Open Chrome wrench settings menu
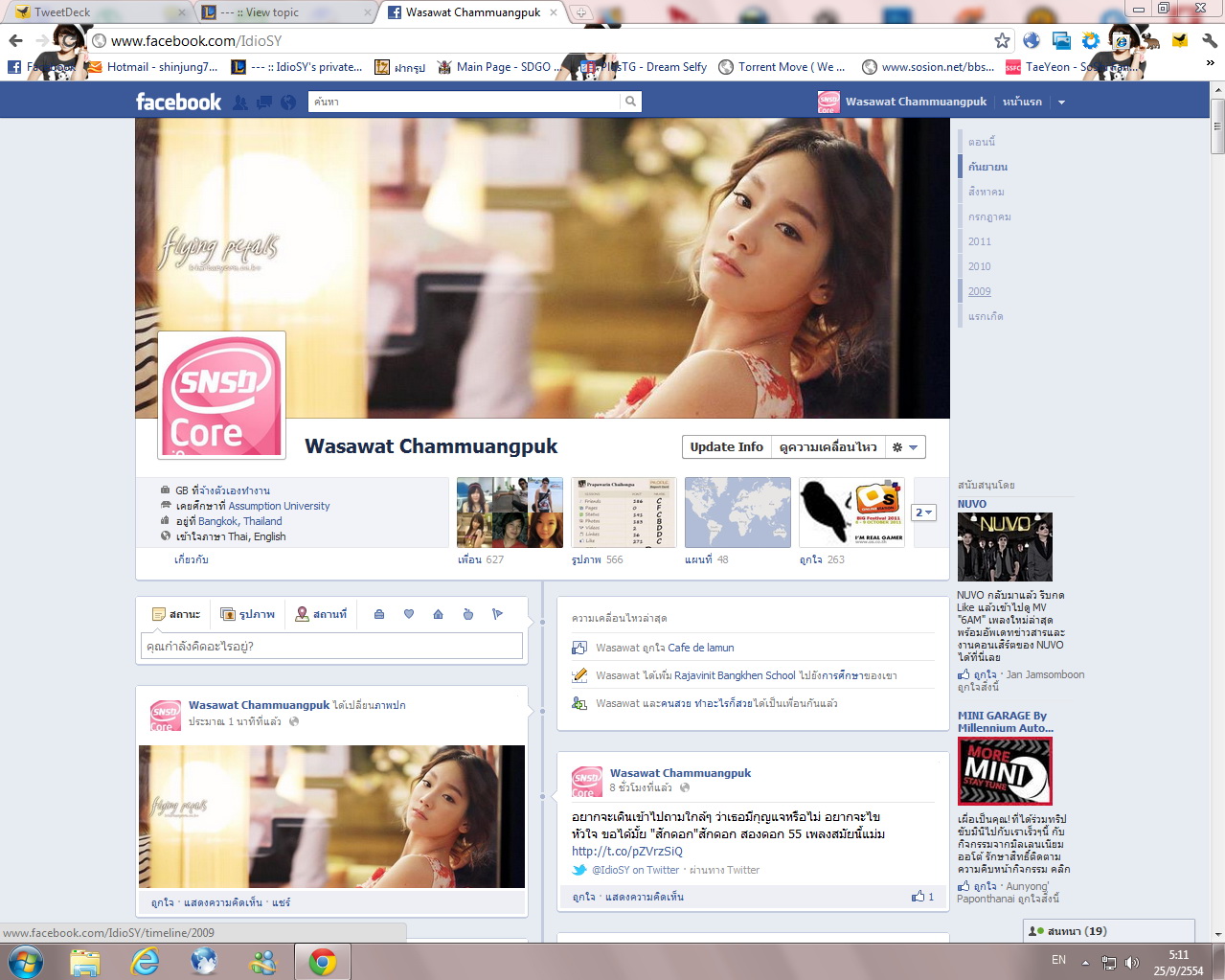 (1210, 40)
